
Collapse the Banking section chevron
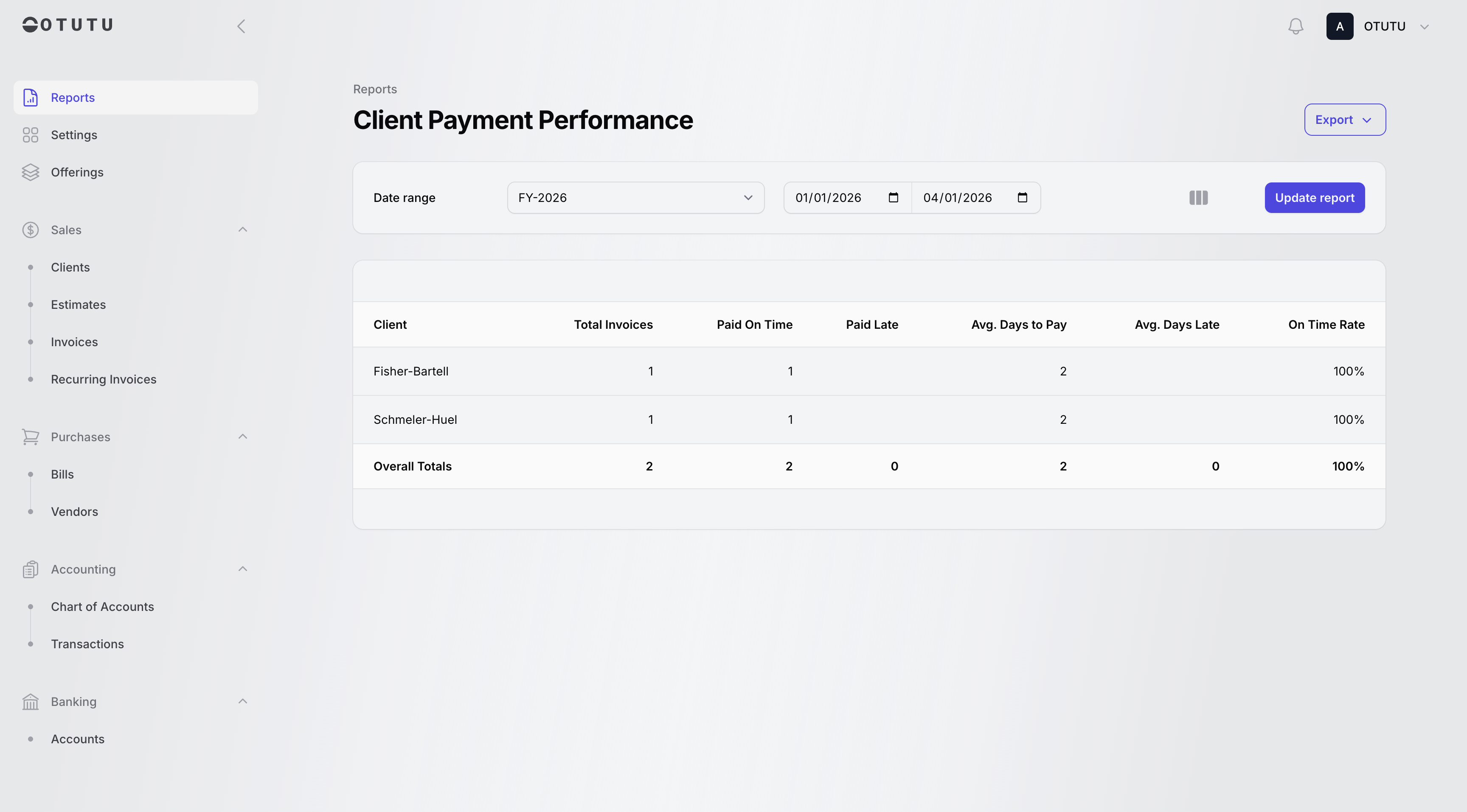243,701
